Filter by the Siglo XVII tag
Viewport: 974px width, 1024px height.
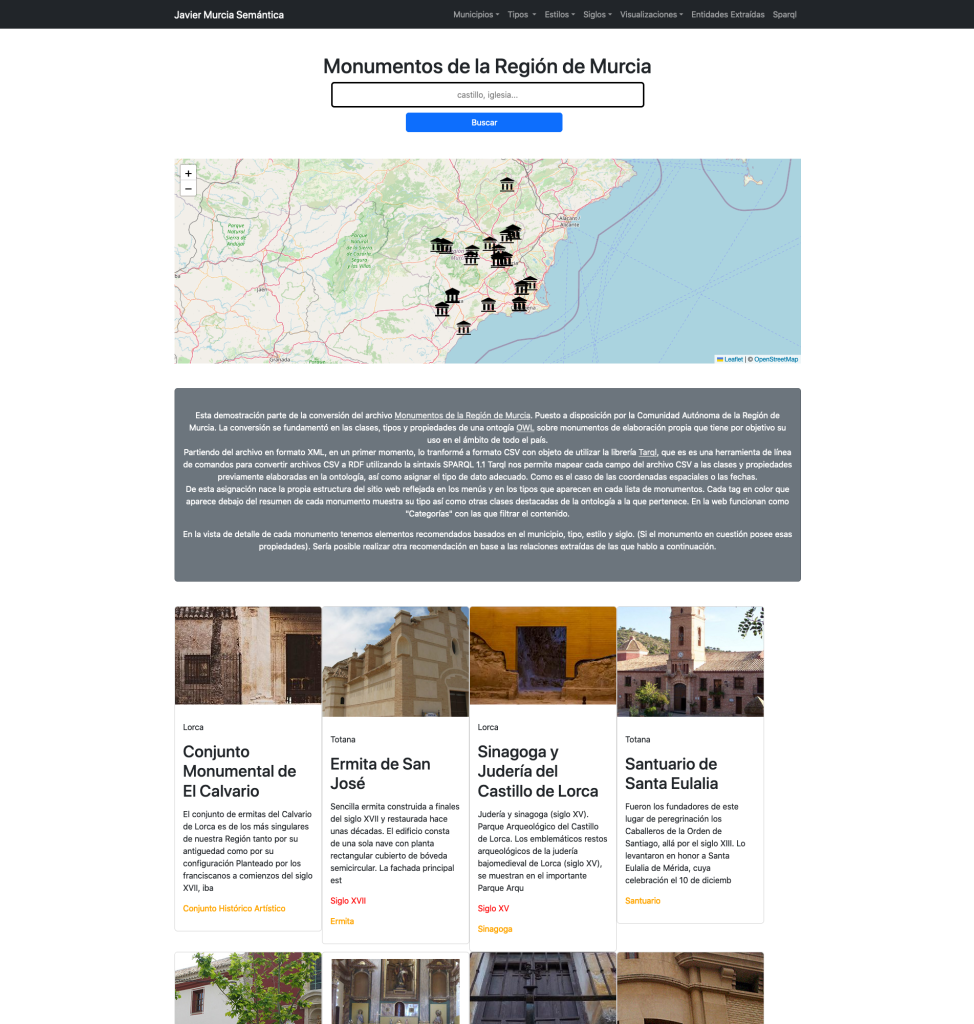pos(348,901)
